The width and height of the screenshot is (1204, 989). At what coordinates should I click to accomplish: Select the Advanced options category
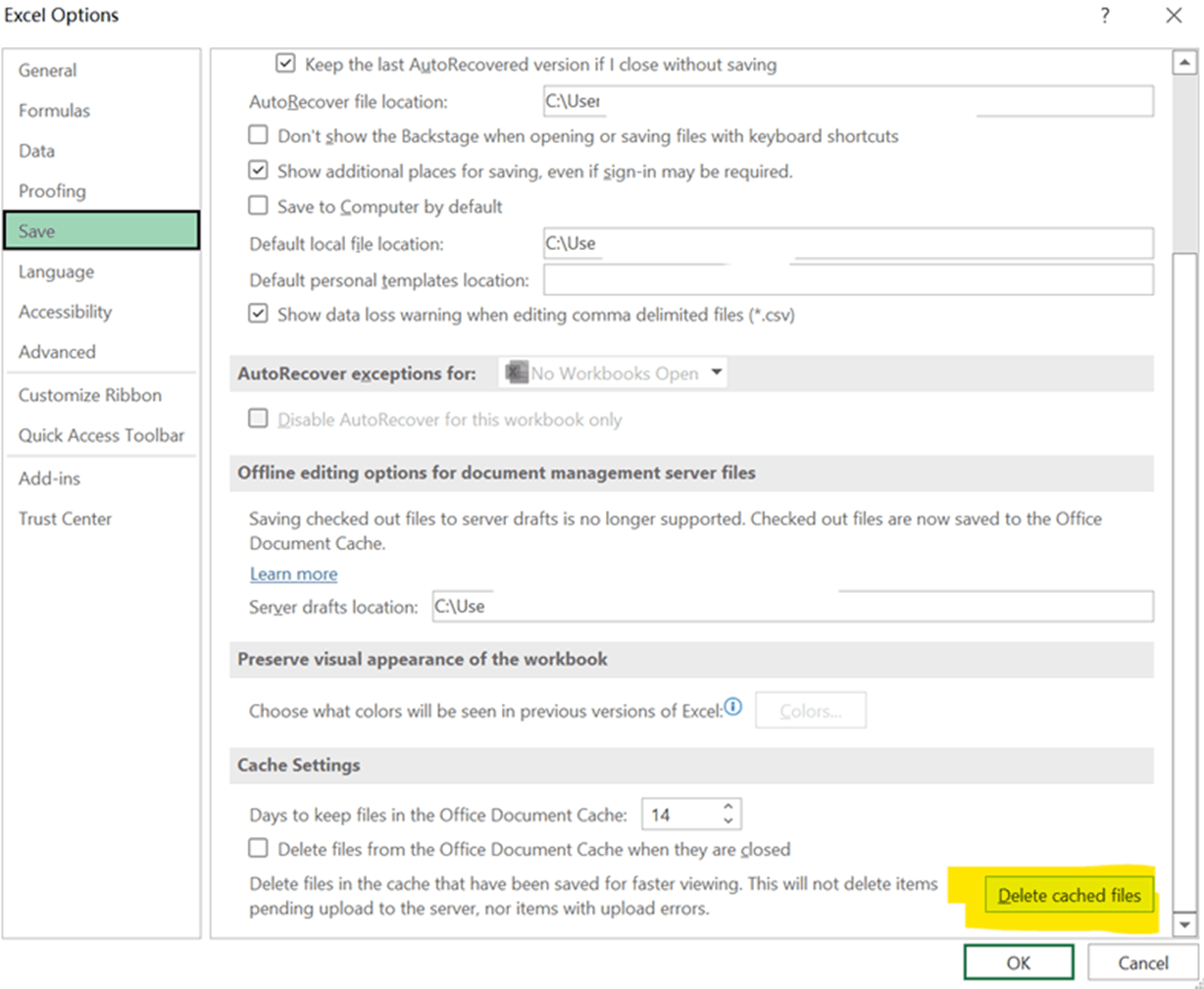pyautogui.click(x=57, y=351)
